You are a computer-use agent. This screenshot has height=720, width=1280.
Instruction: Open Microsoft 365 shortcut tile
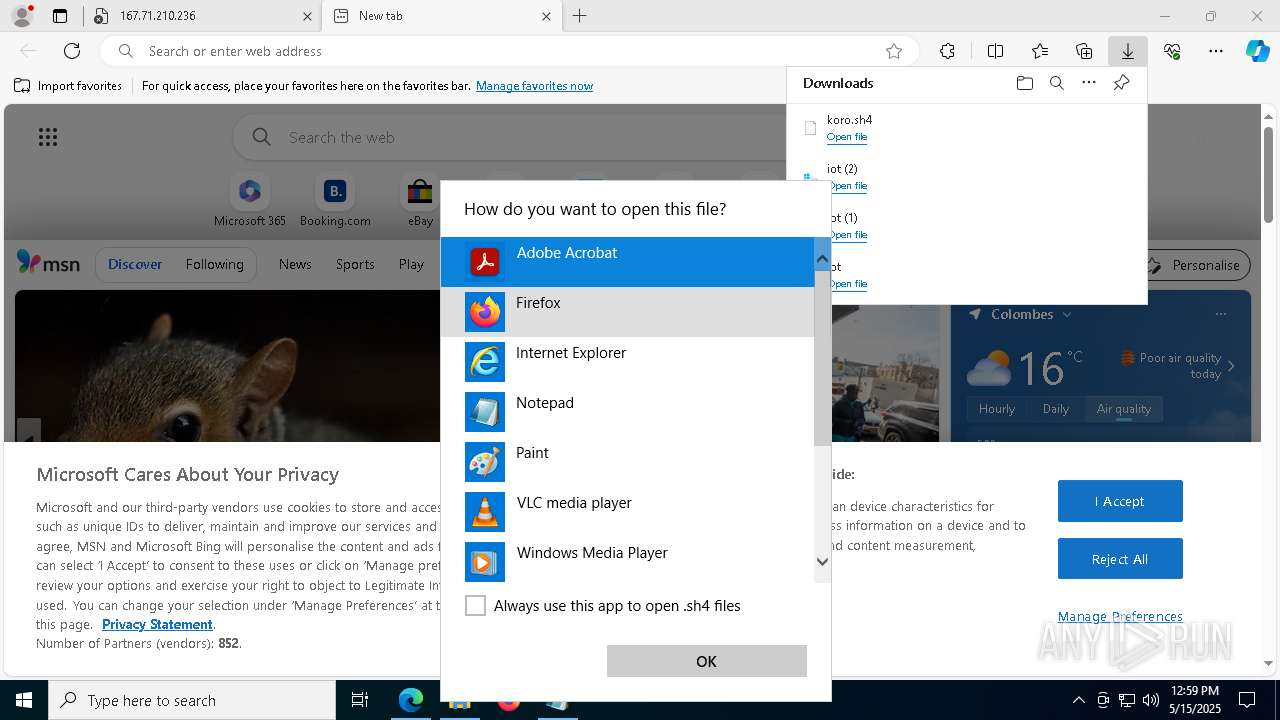250,202
